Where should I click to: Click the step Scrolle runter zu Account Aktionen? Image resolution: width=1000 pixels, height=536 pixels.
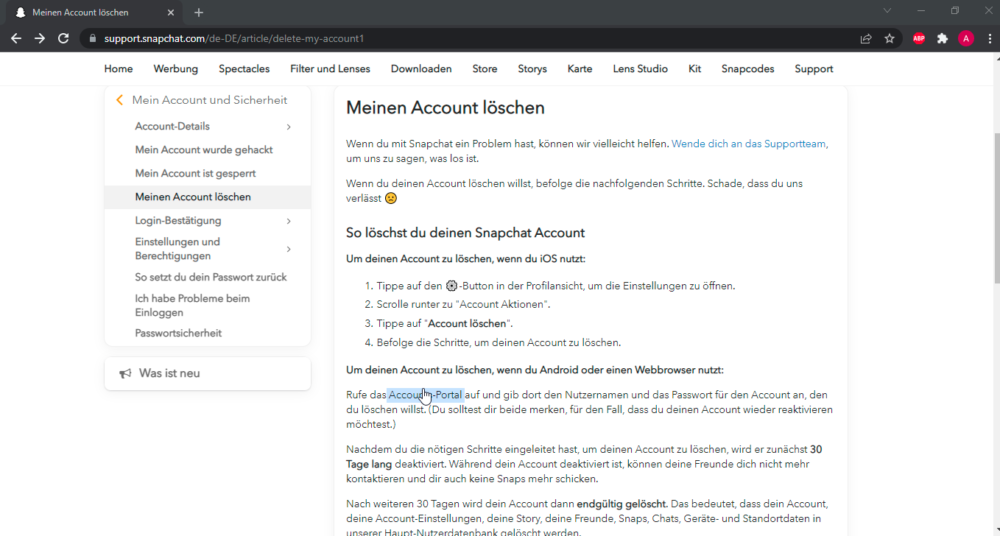(463, 304)
